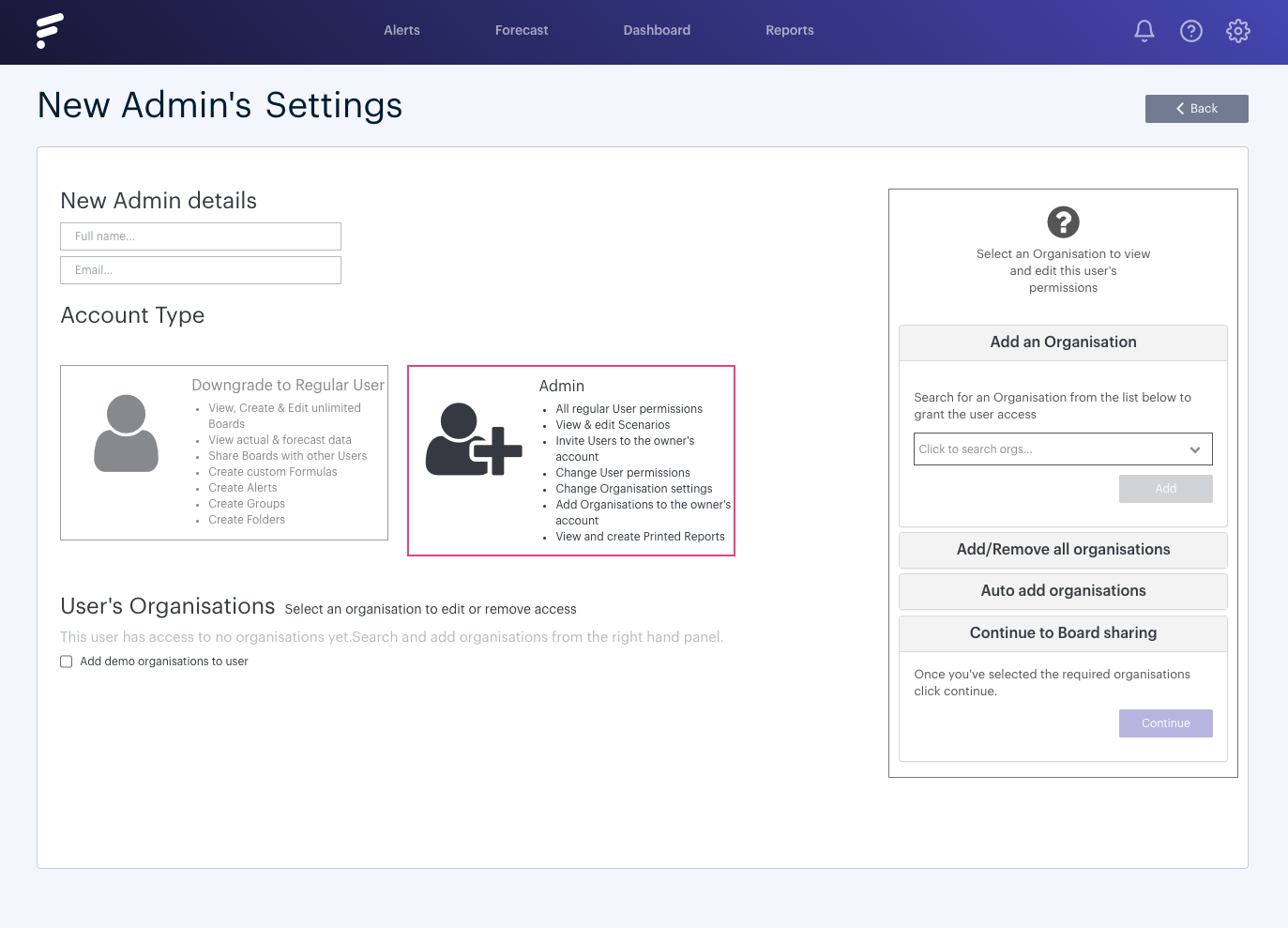Expand Add/Remove all organisations section
This screenshot has height=928, width=1288.
click(x=1063, y=550)
